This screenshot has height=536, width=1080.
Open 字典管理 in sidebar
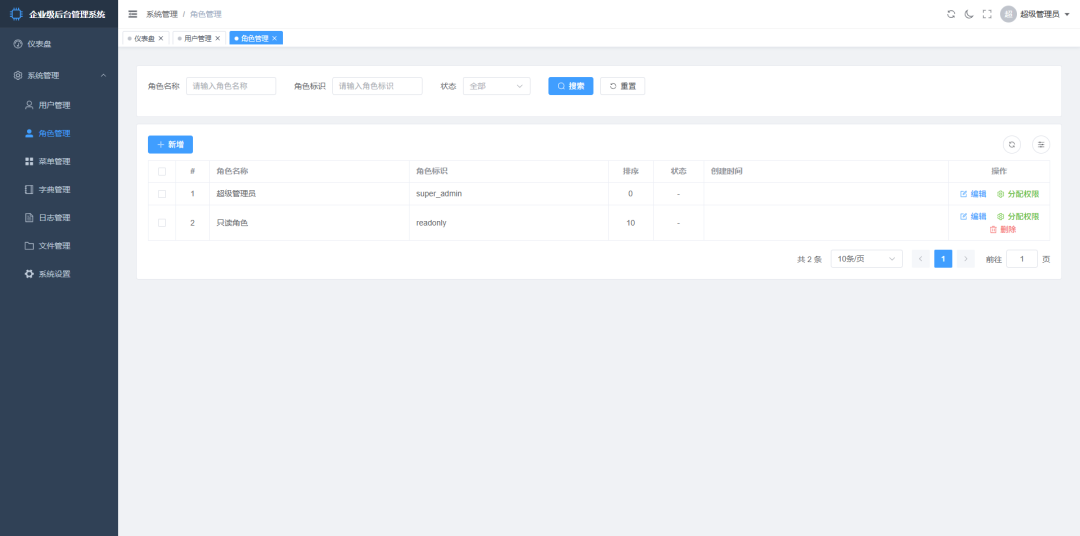click(59, 189)
